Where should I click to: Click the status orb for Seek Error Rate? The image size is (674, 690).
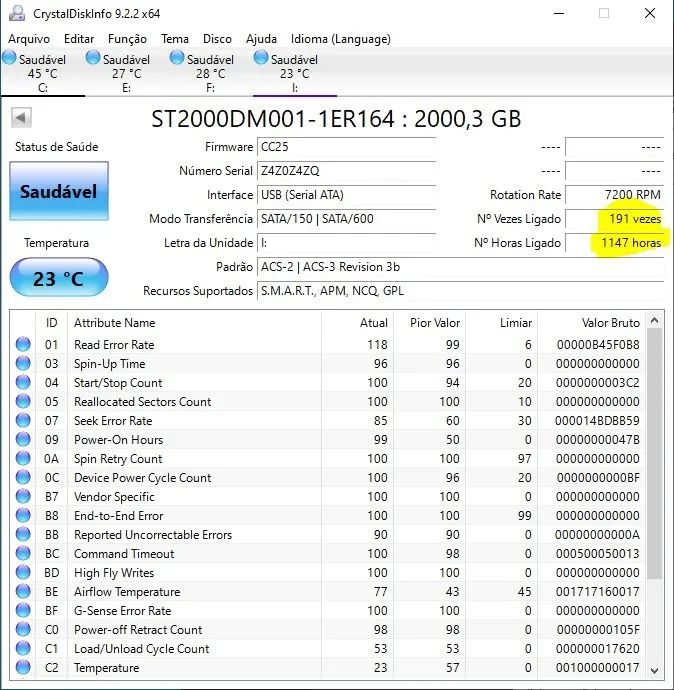point(23,420)
